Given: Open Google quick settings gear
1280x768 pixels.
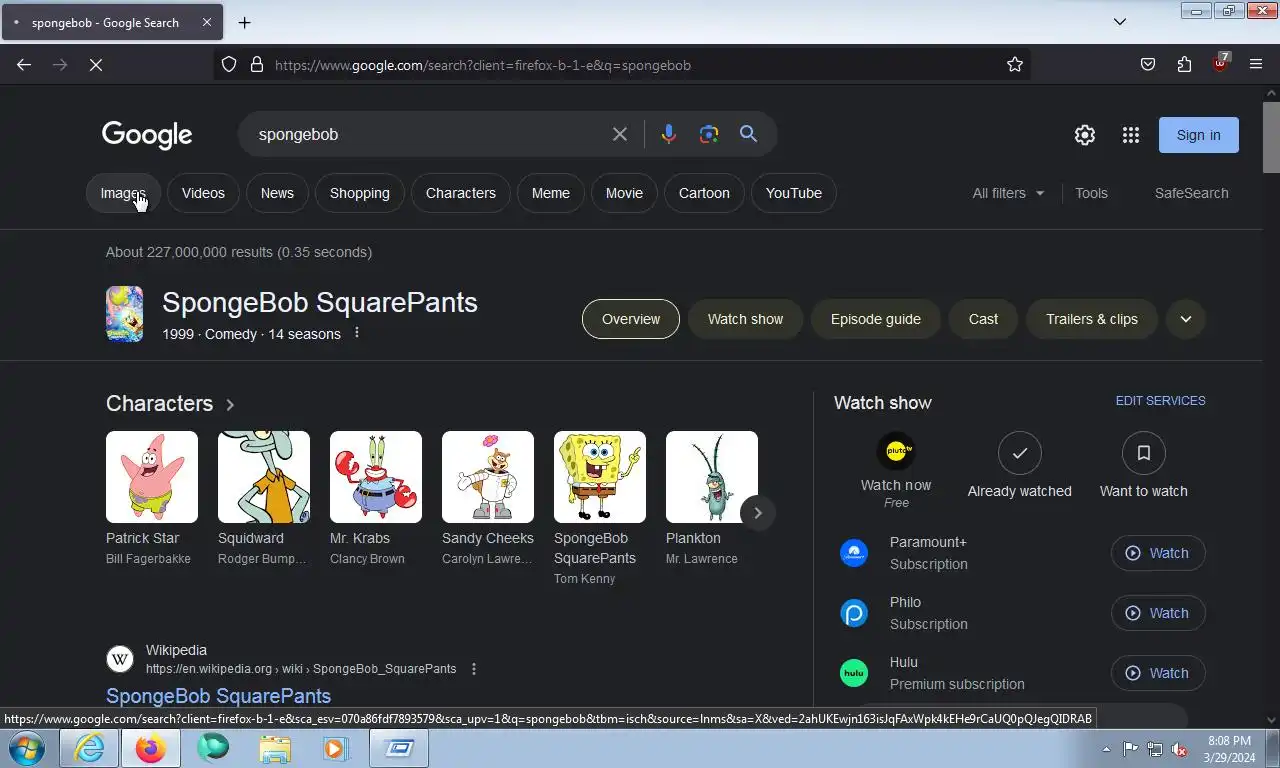Looking at the screenshot, I should [1085, 135].
